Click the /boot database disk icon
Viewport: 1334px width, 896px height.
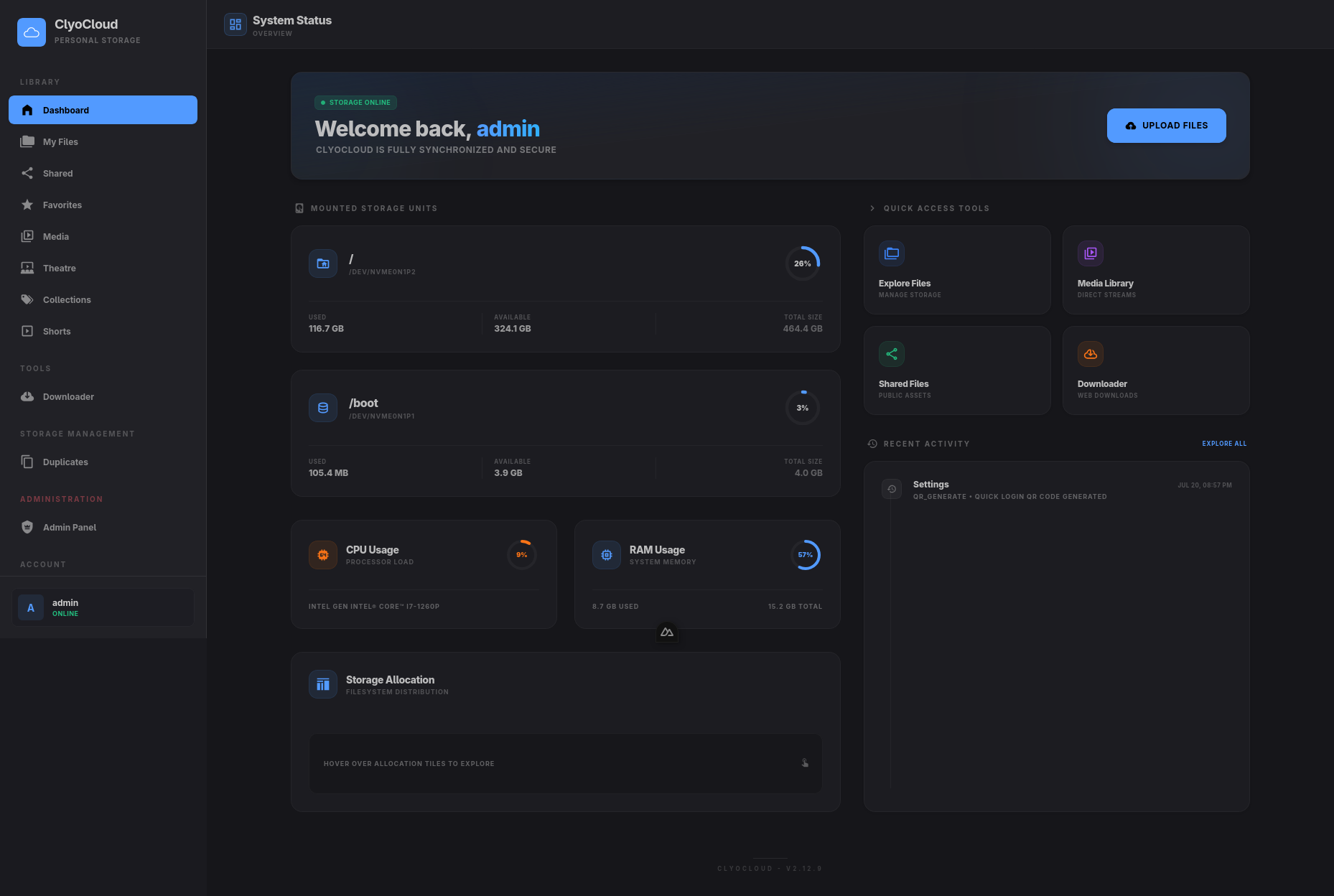(323, 408)
